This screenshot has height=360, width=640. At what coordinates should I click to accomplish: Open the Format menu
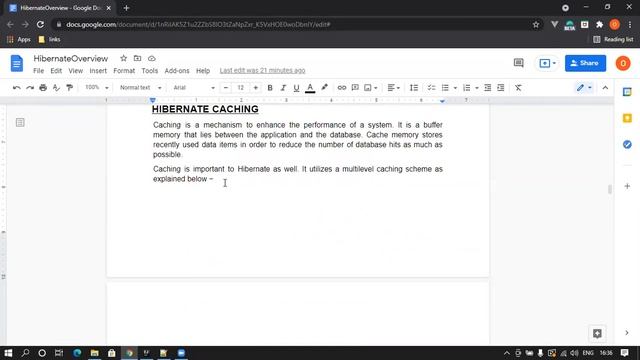[124, 71]
